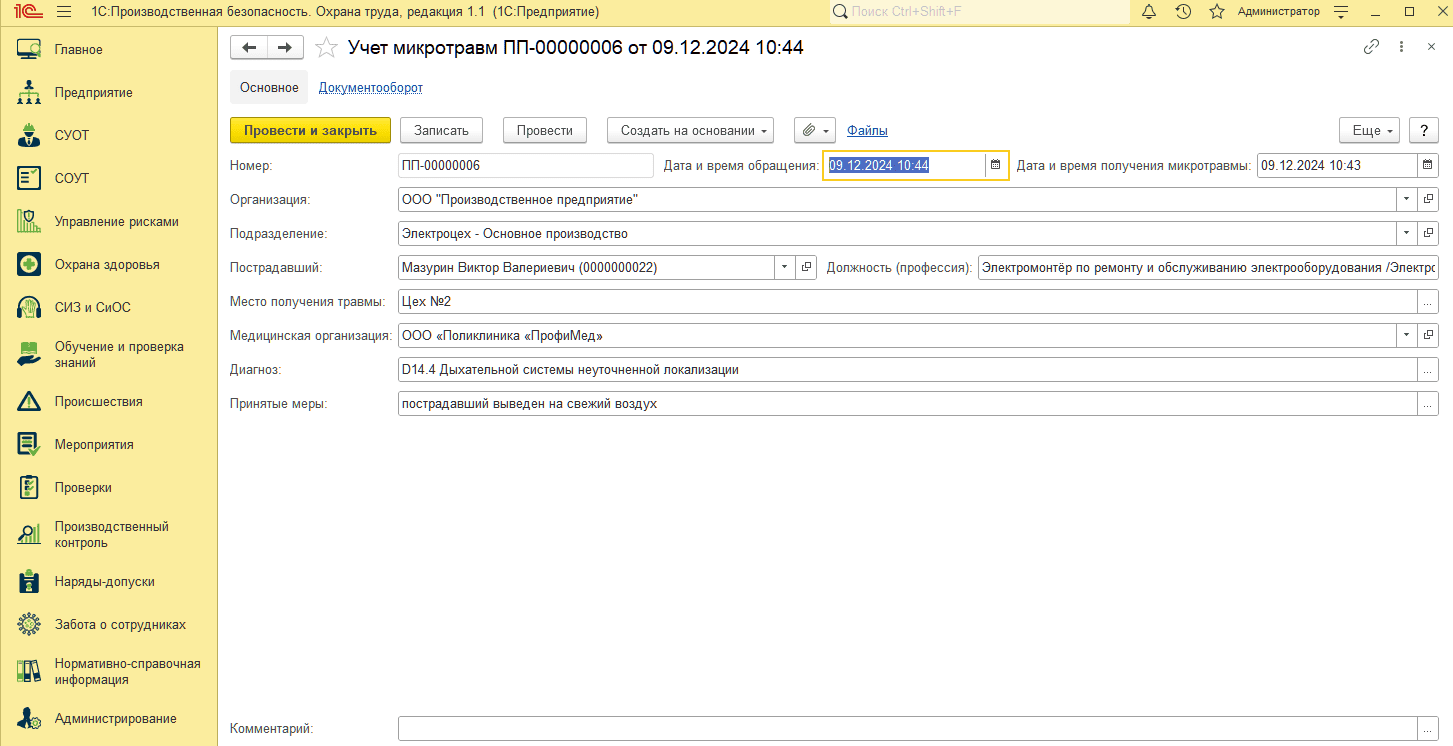Open Подразделение record card
The height and width of the screenshot is (746, 1453).
(1428, 233)
